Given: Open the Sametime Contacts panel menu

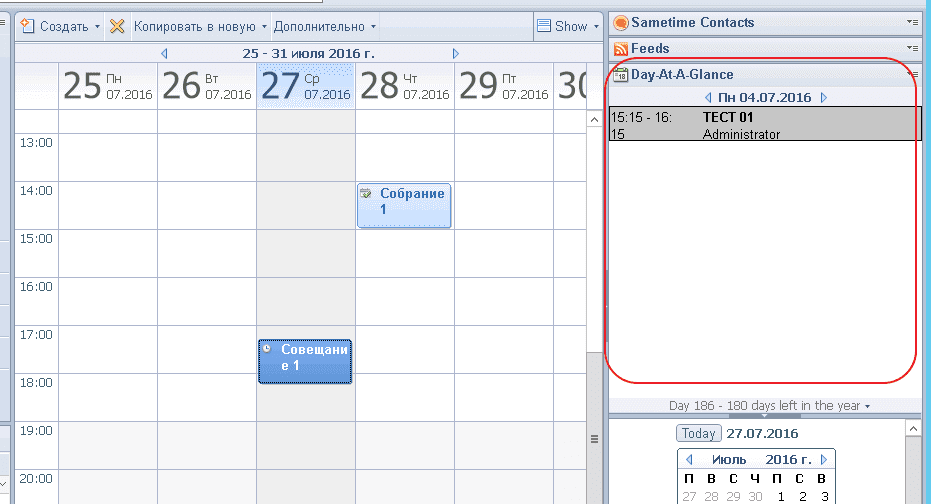Looking at the screenshot, I should (911, 22).
